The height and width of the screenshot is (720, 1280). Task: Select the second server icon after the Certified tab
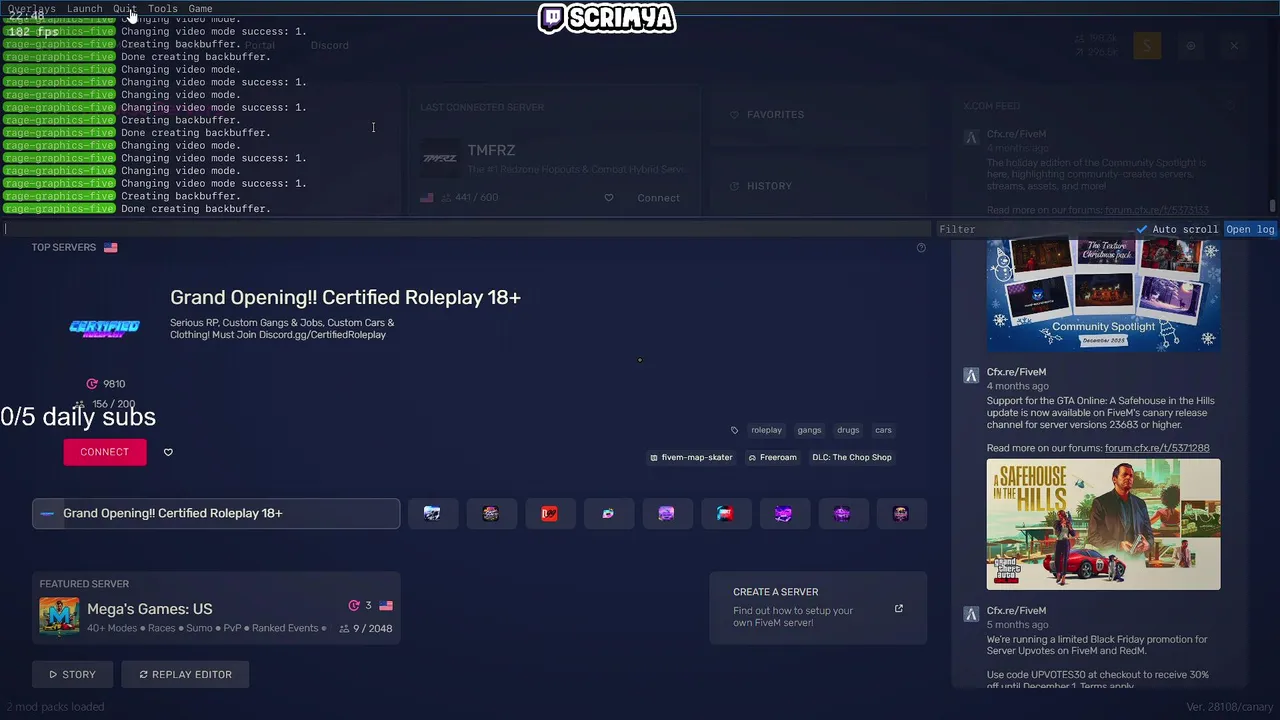(x=491, y=513)
